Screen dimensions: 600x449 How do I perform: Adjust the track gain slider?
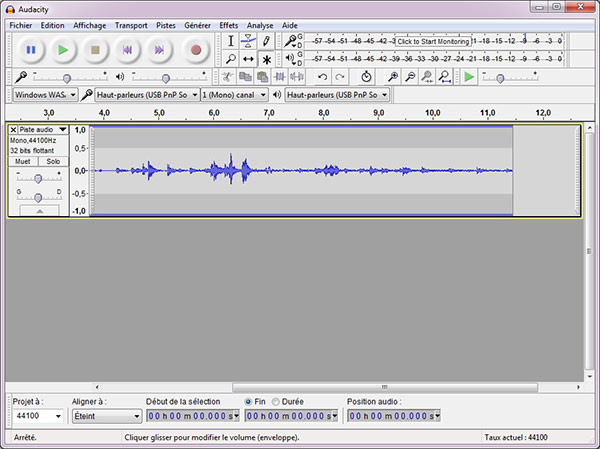pyautogui.click(x=38, y=178)
